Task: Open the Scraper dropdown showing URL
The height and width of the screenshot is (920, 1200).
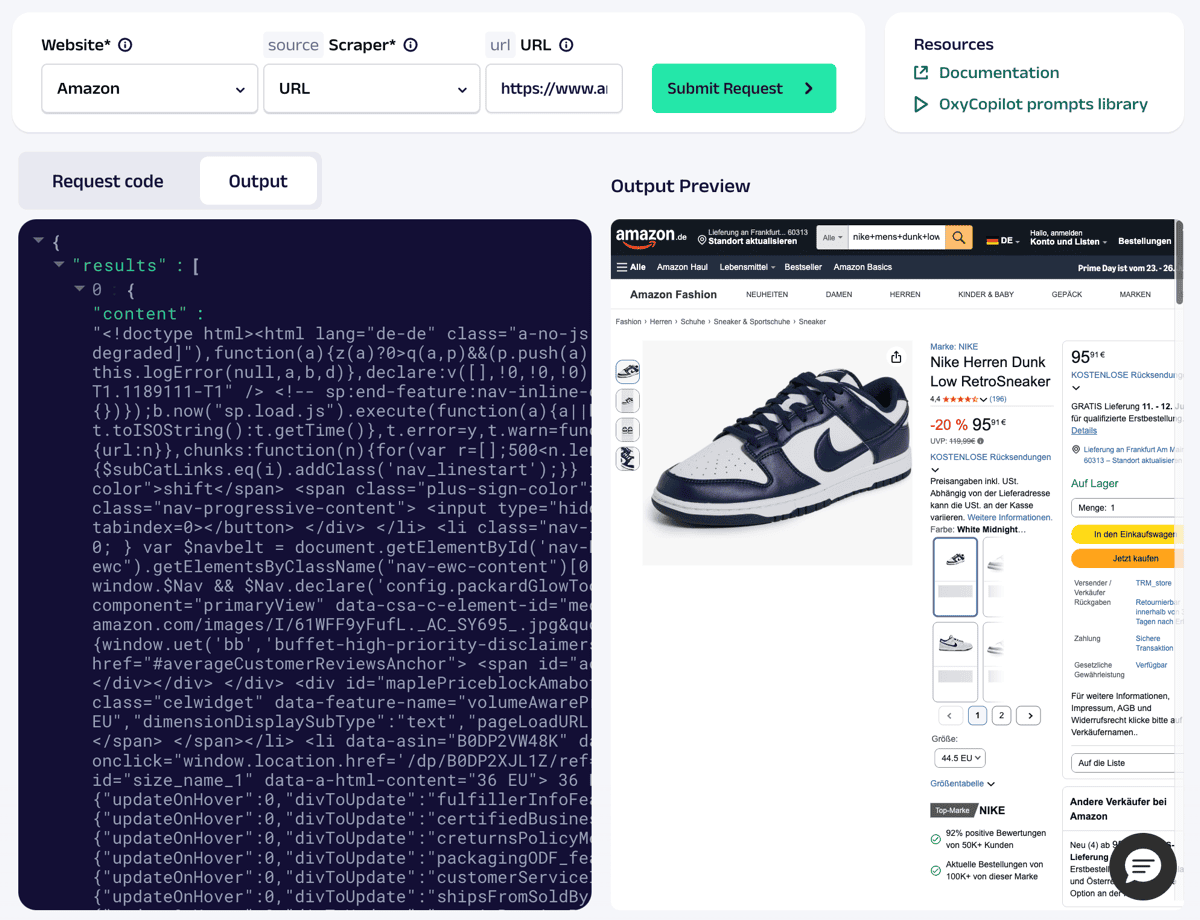Action: pos(372,88)
